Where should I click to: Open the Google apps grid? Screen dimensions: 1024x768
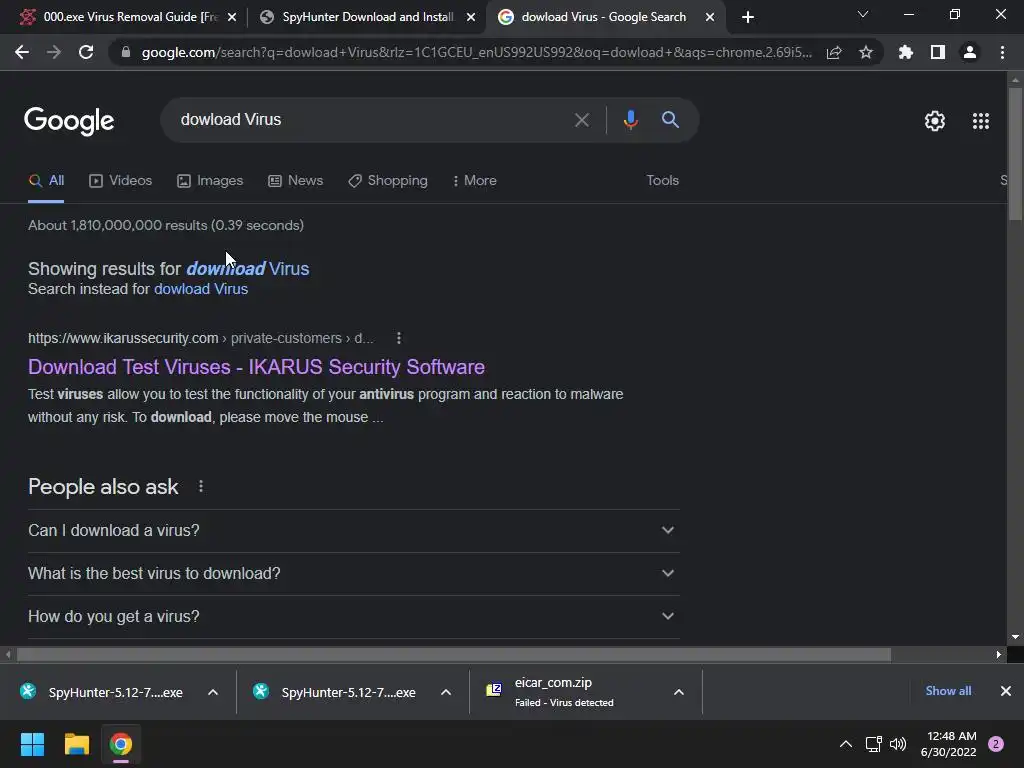tap(980, 121)
